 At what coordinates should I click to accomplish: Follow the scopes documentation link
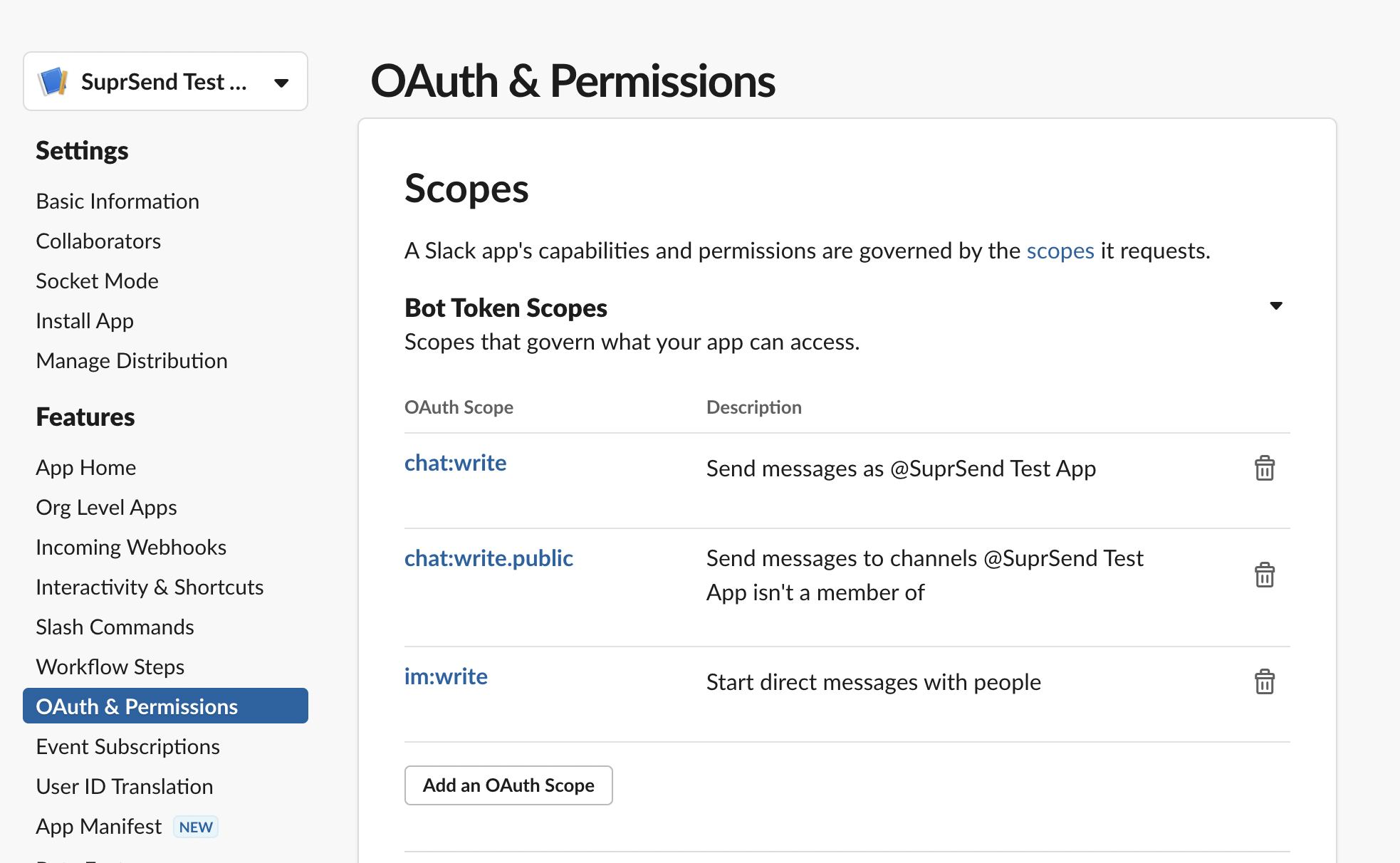1060,251
